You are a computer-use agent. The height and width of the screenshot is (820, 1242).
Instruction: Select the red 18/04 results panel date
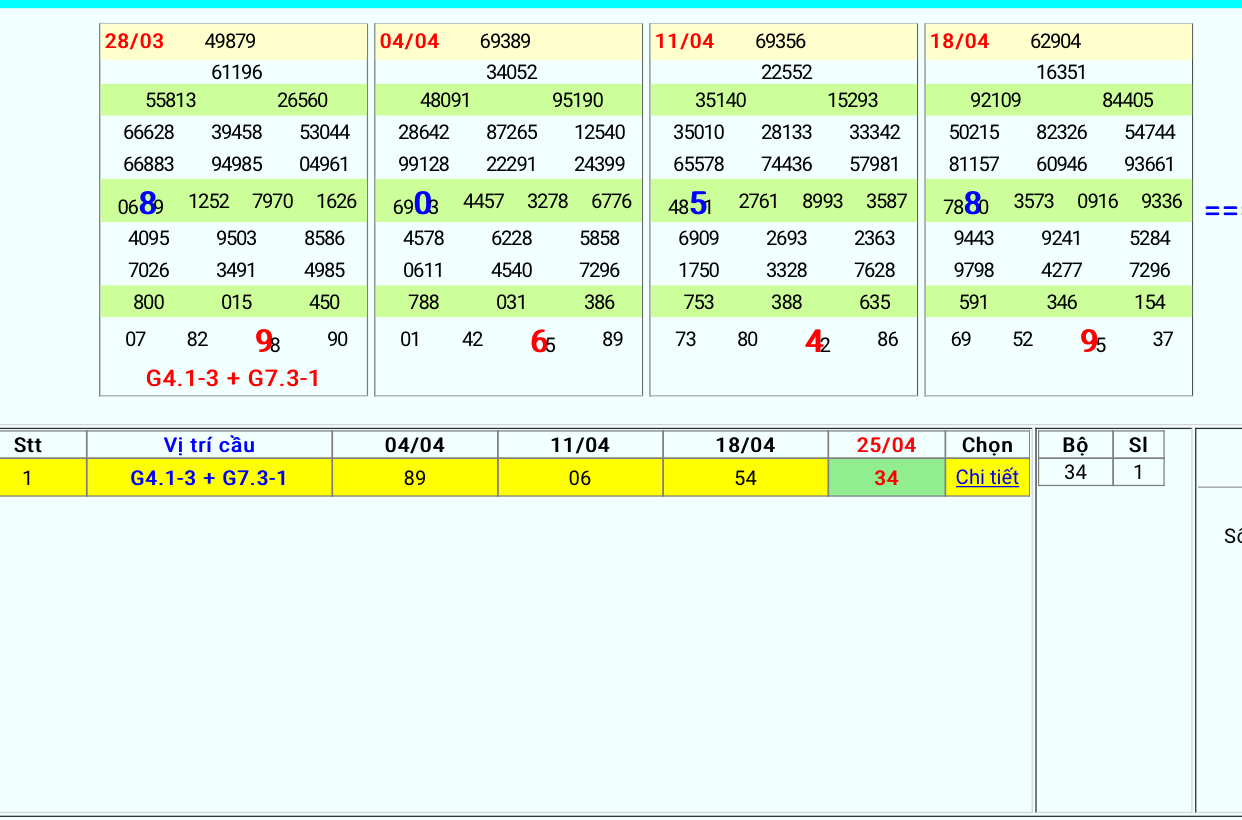point(959,41)
